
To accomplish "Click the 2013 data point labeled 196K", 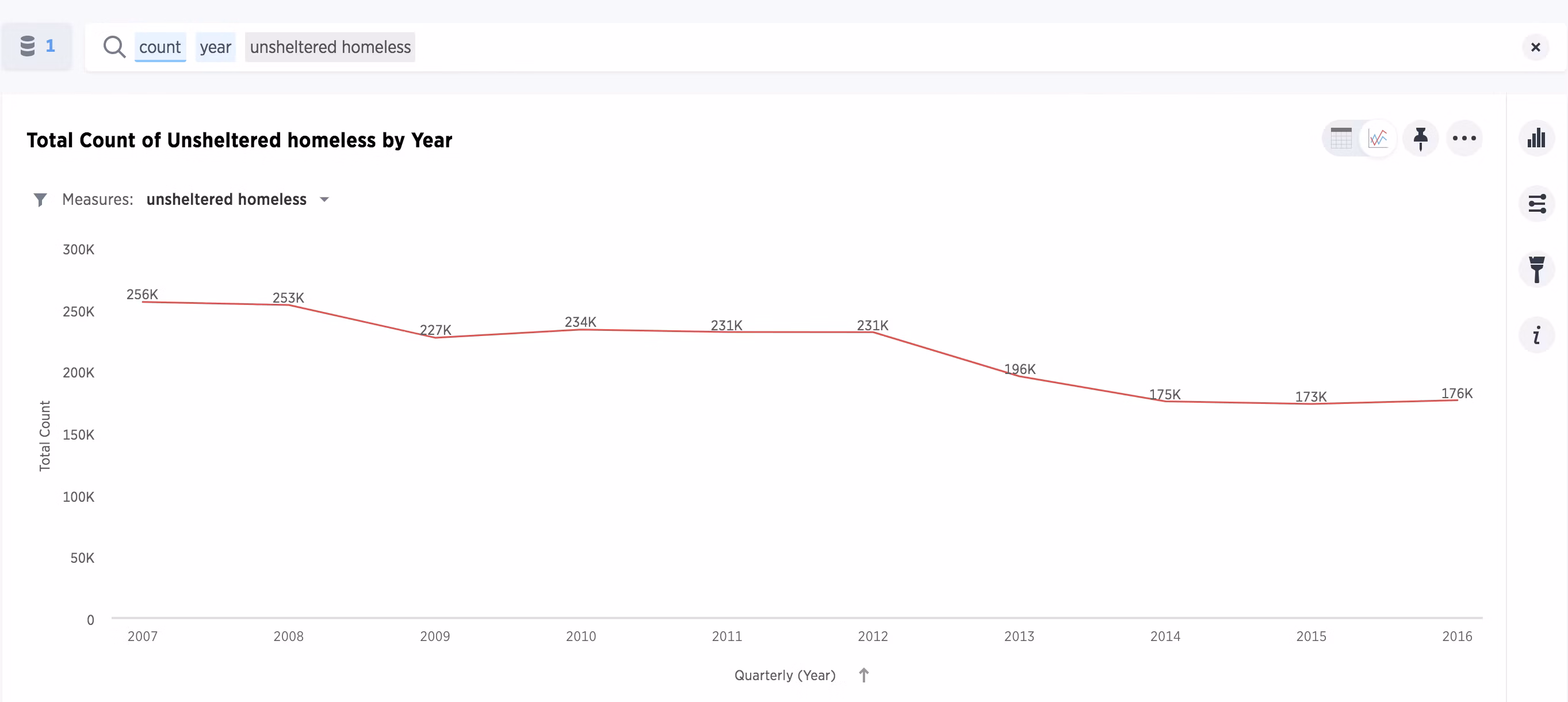I will click(1019, 376).
